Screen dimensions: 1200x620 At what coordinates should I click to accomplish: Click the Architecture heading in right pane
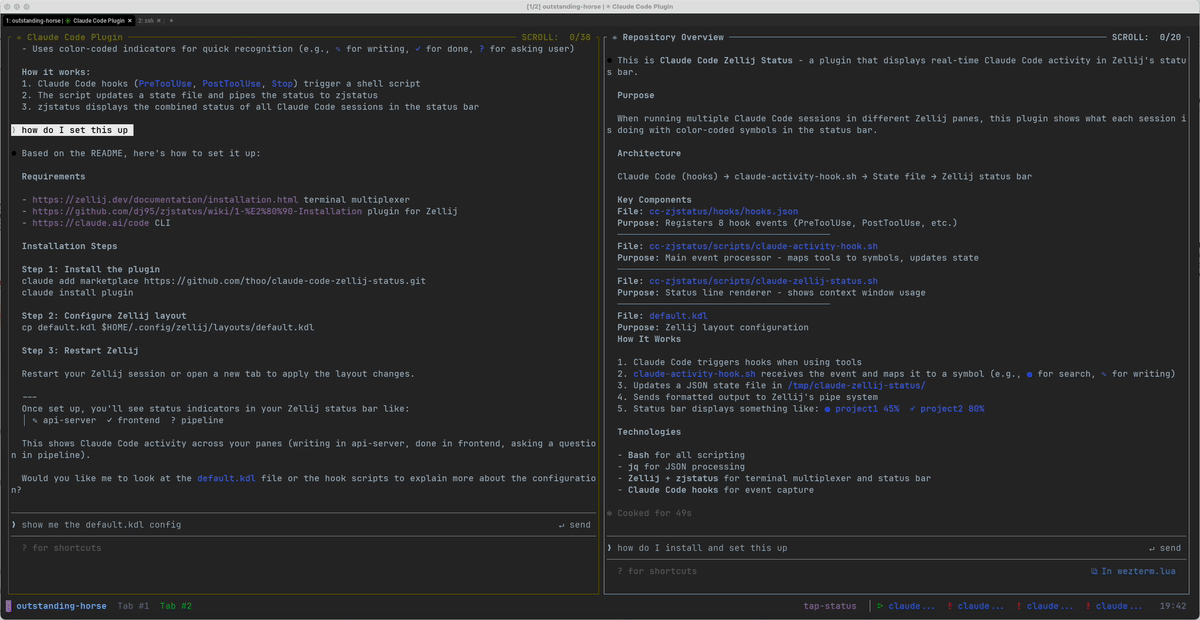[x=649, y=153]
